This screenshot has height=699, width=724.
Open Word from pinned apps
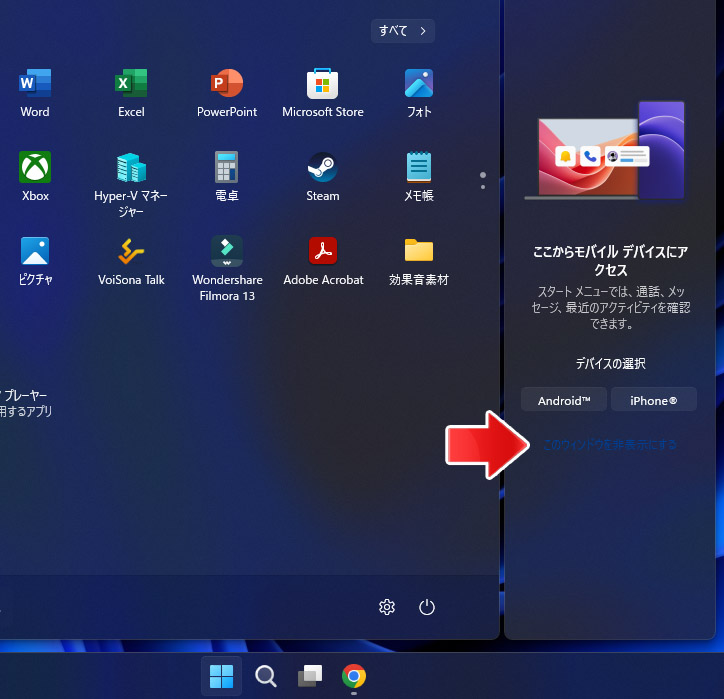[x=35, y=93]
